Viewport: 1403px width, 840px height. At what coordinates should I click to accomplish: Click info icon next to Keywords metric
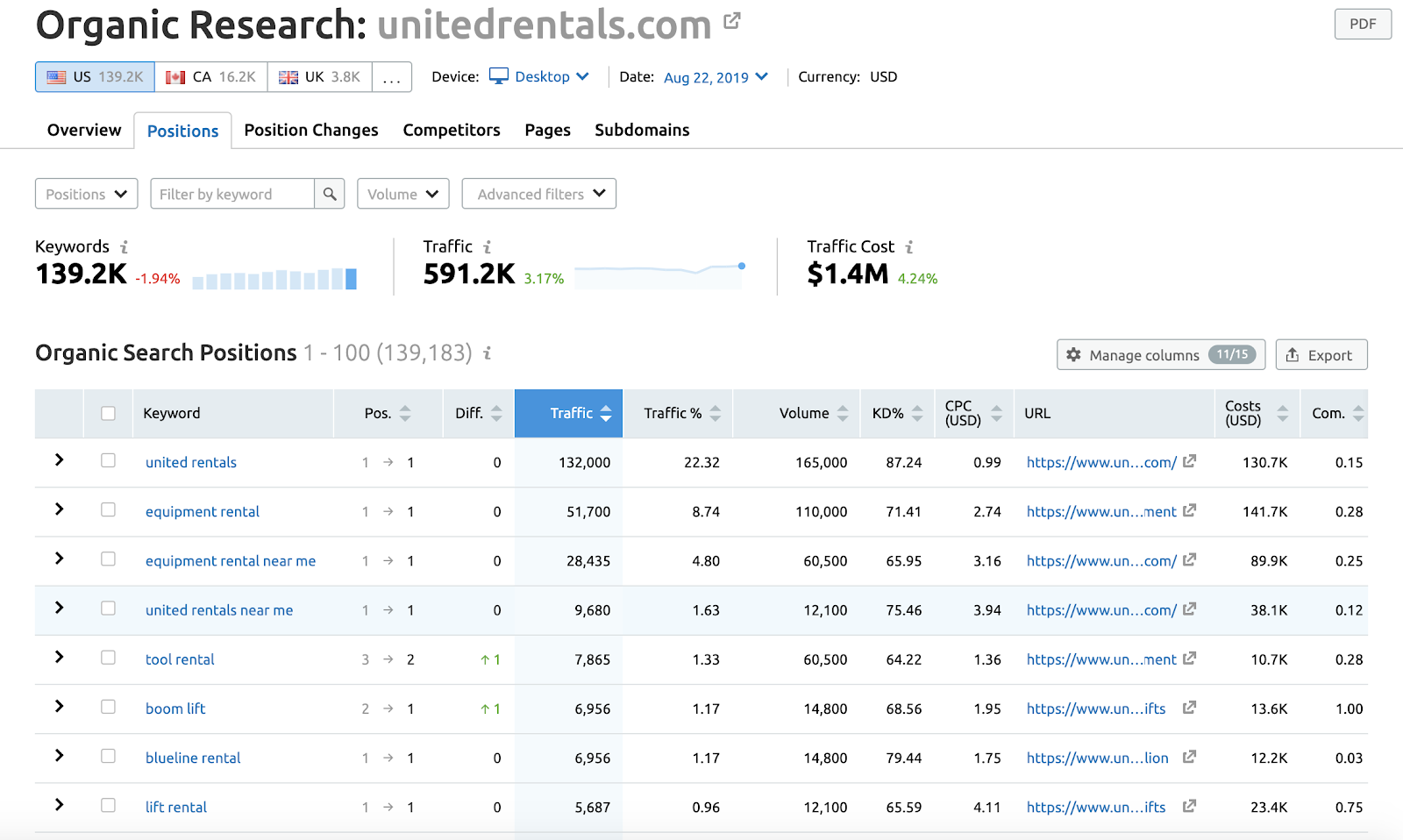tap(124, 247)
